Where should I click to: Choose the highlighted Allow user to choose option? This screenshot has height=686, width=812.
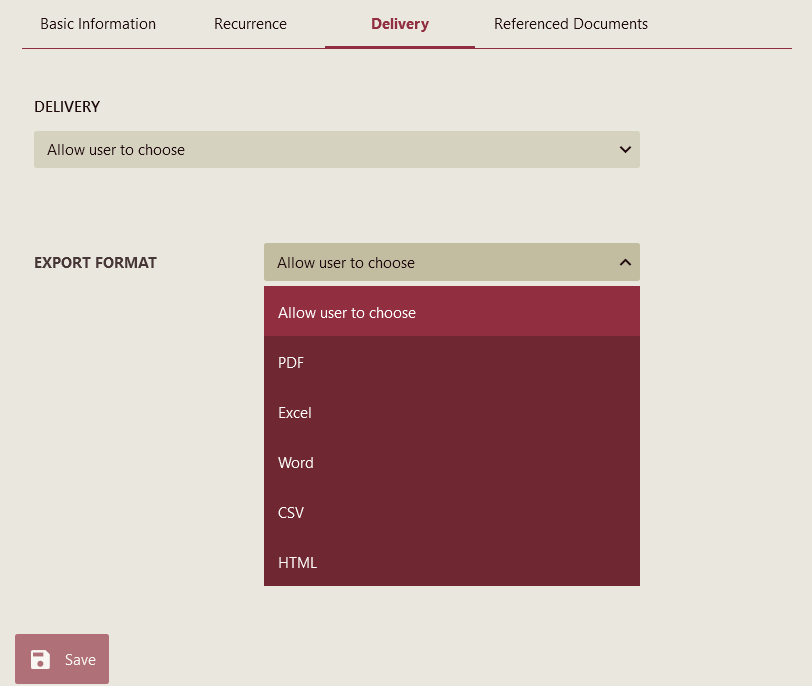tap(451, 312)
